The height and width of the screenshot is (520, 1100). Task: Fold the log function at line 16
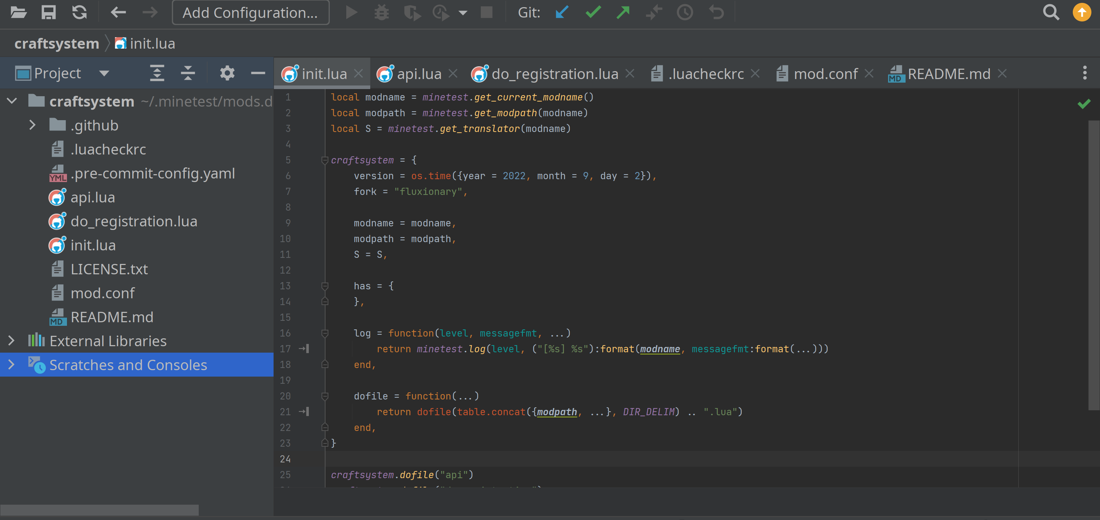tap(324, 333)
